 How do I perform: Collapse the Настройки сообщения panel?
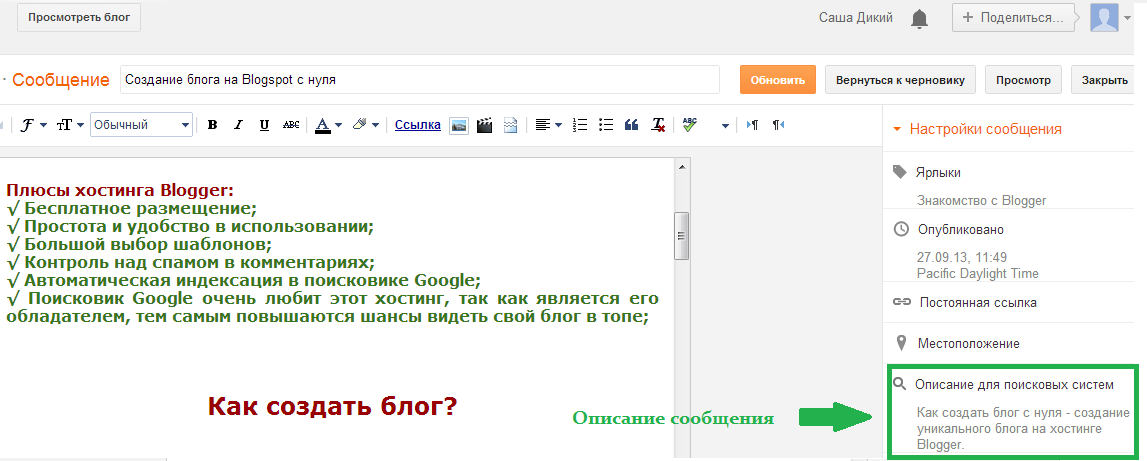[x=978, y=130]
